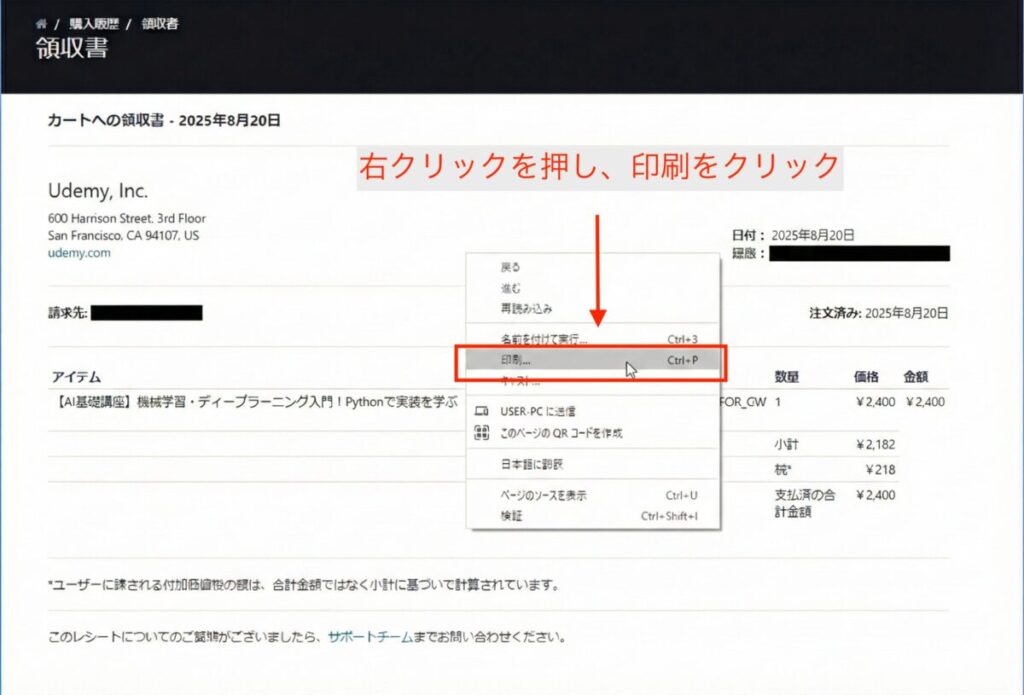Choose このページの QR コードを作成
1024x695 pixels.
tap(560, 431)
